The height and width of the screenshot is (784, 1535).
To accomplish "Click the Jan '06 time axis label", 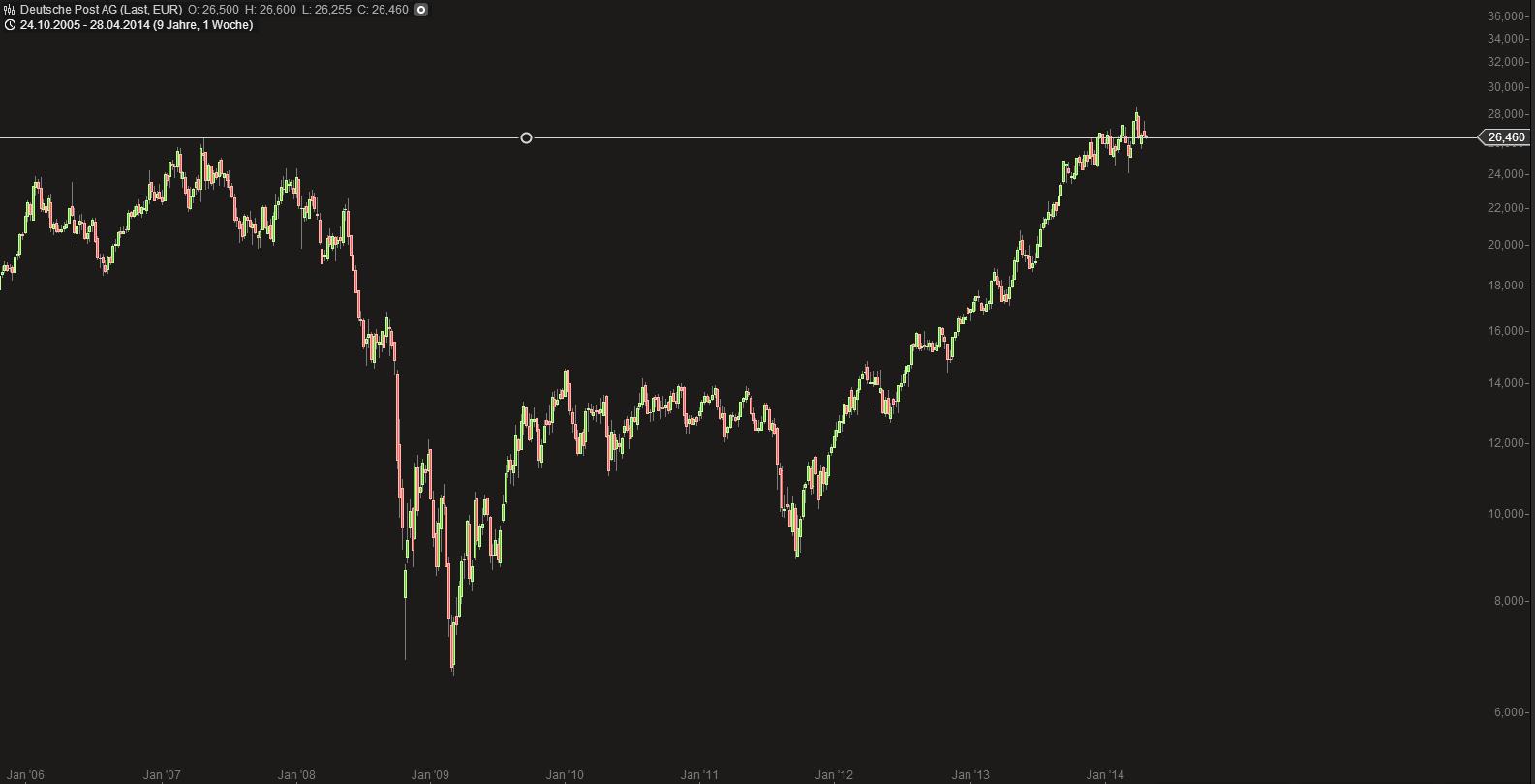I will [25, 775].
